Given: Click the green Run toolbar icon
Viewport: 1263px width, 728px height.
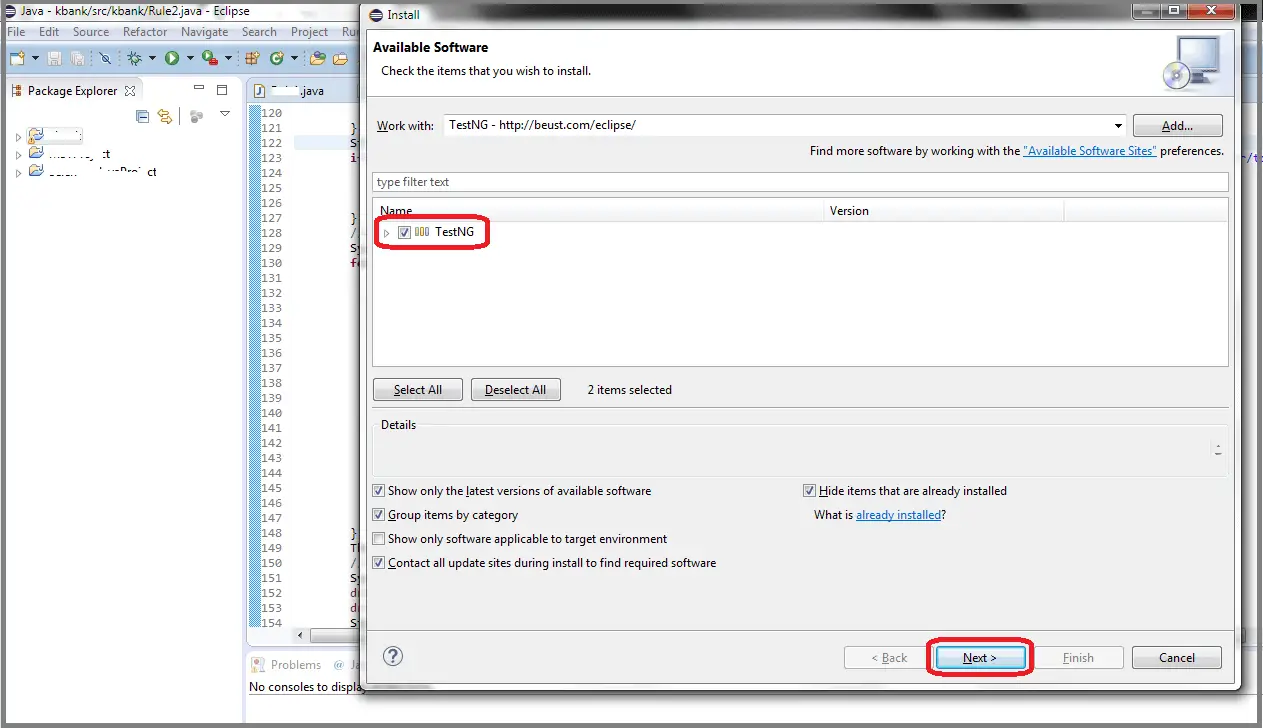Looking at the screenshot, I should (x=172, y=59).
